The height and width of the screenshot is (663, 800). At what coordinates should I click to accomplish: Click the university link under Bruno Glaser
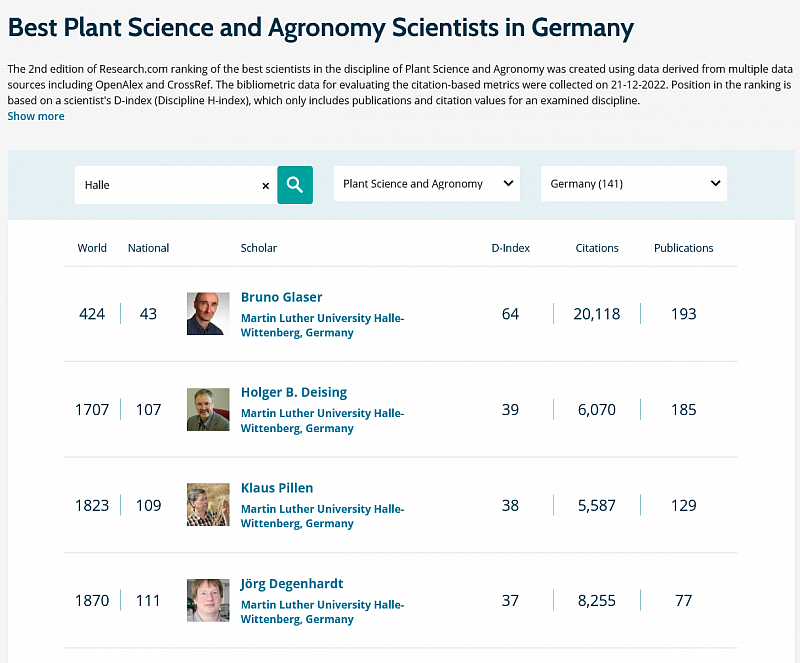pos(322,325)
